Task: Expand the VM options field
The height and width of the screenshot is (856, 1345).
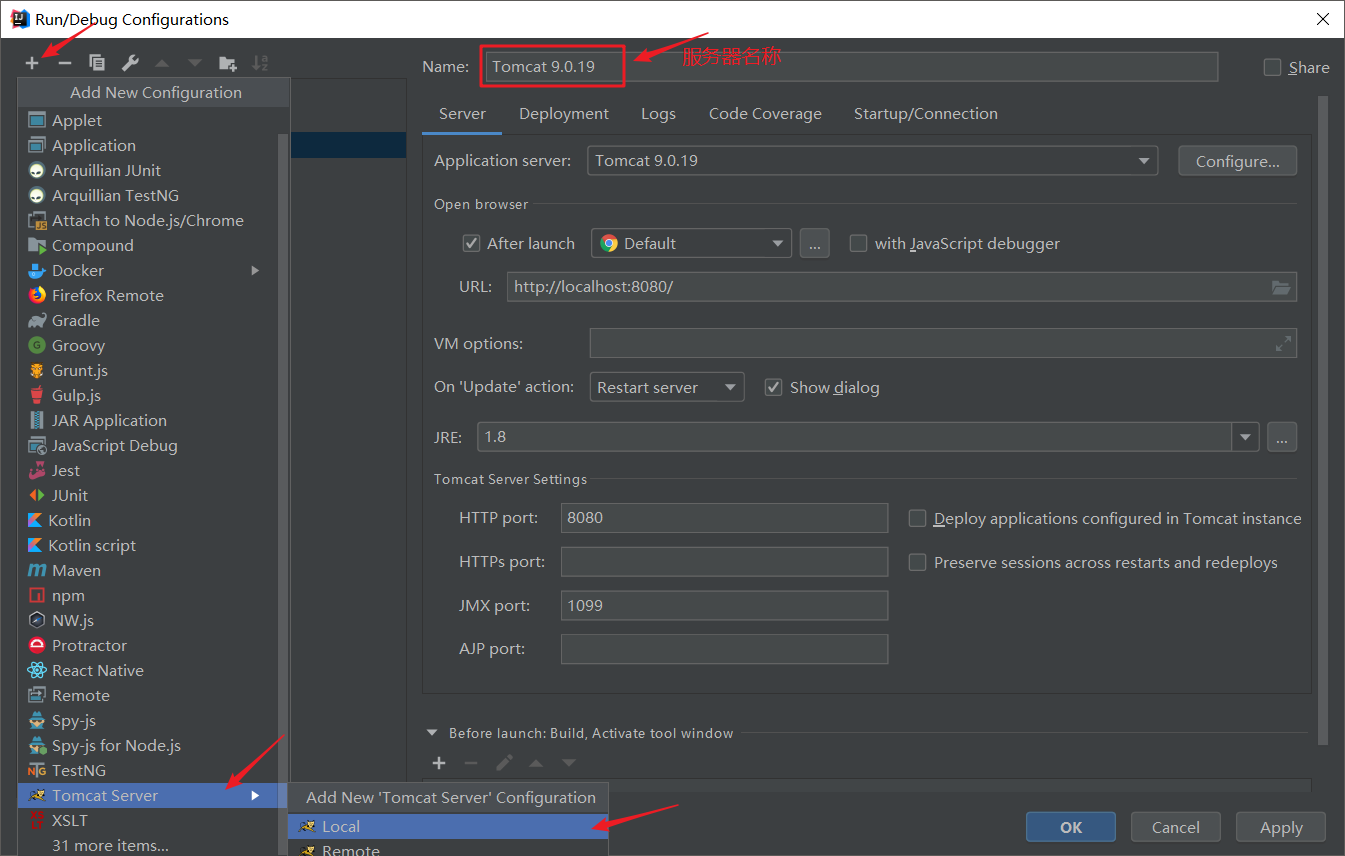Action: pyautogui.click(x=1283, y=343)
